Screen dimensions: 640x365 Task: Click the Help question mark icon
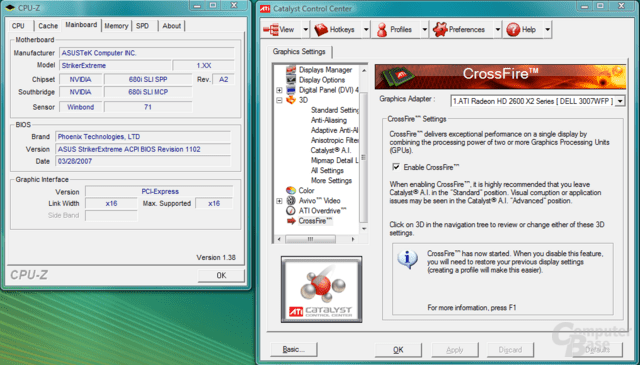[513, 29]
